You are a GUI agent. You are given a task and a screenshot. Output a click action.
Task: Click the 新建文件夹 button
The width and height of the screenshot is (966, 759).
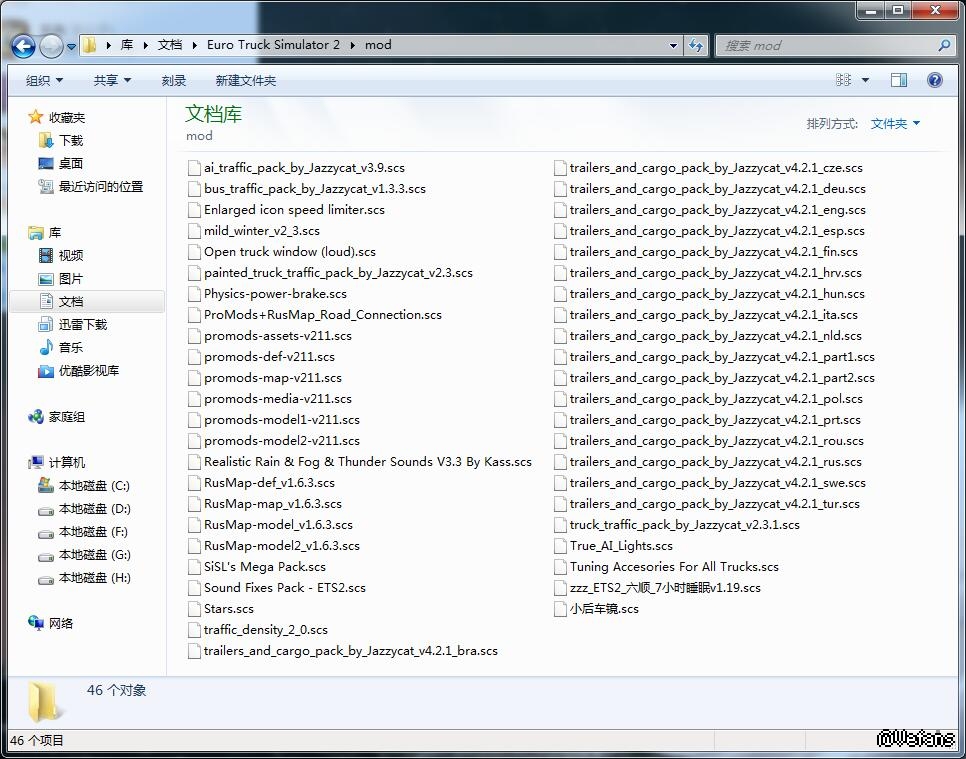[246, 80]
